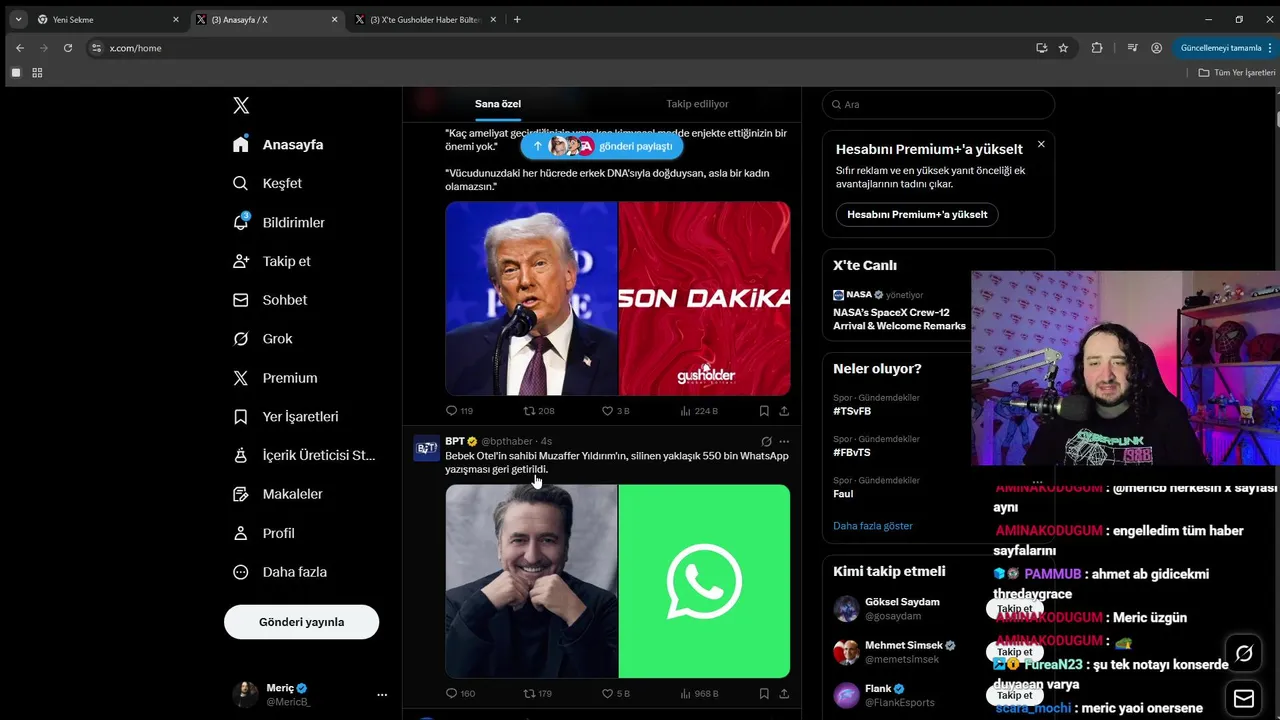Viewport: 1280px width, 720px height.
Task: Open Keşfet search page
Action: [267, 183]
